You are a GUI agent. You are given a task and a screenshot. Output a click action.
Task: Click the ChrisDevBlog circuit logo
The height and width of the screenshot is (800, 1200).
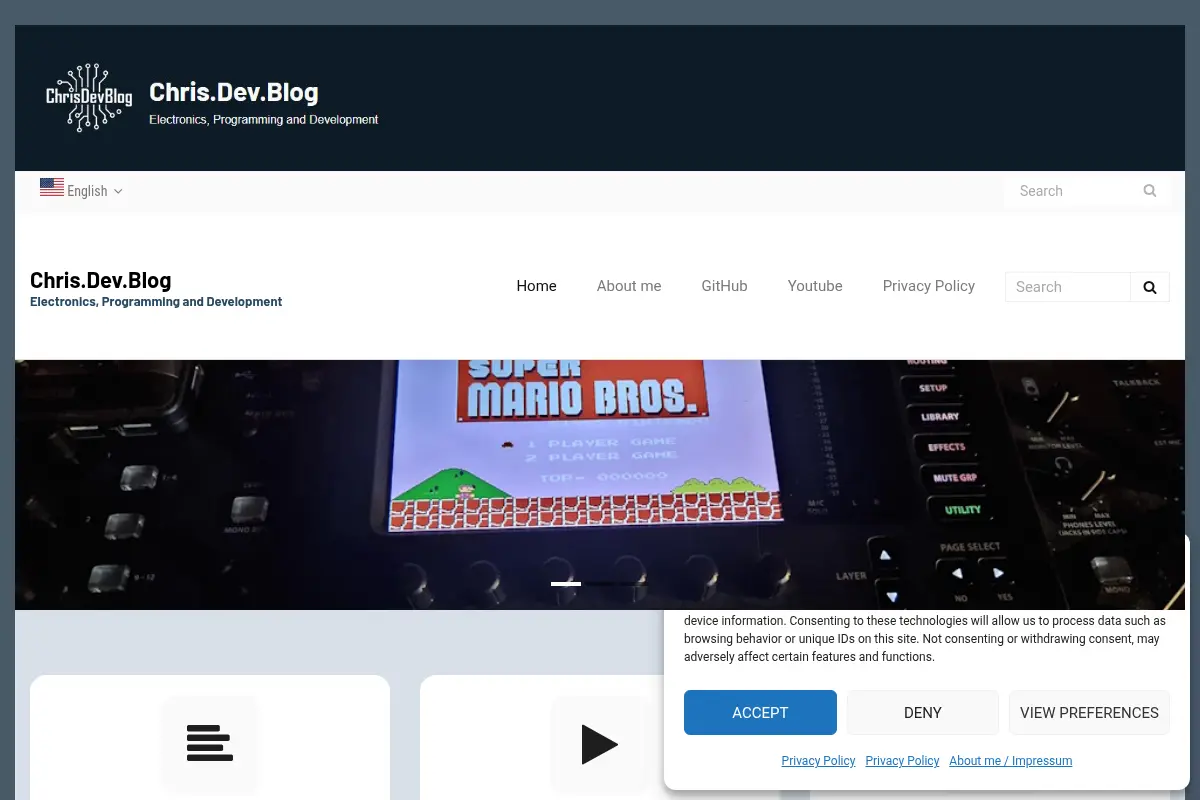(x=89, y=98)
